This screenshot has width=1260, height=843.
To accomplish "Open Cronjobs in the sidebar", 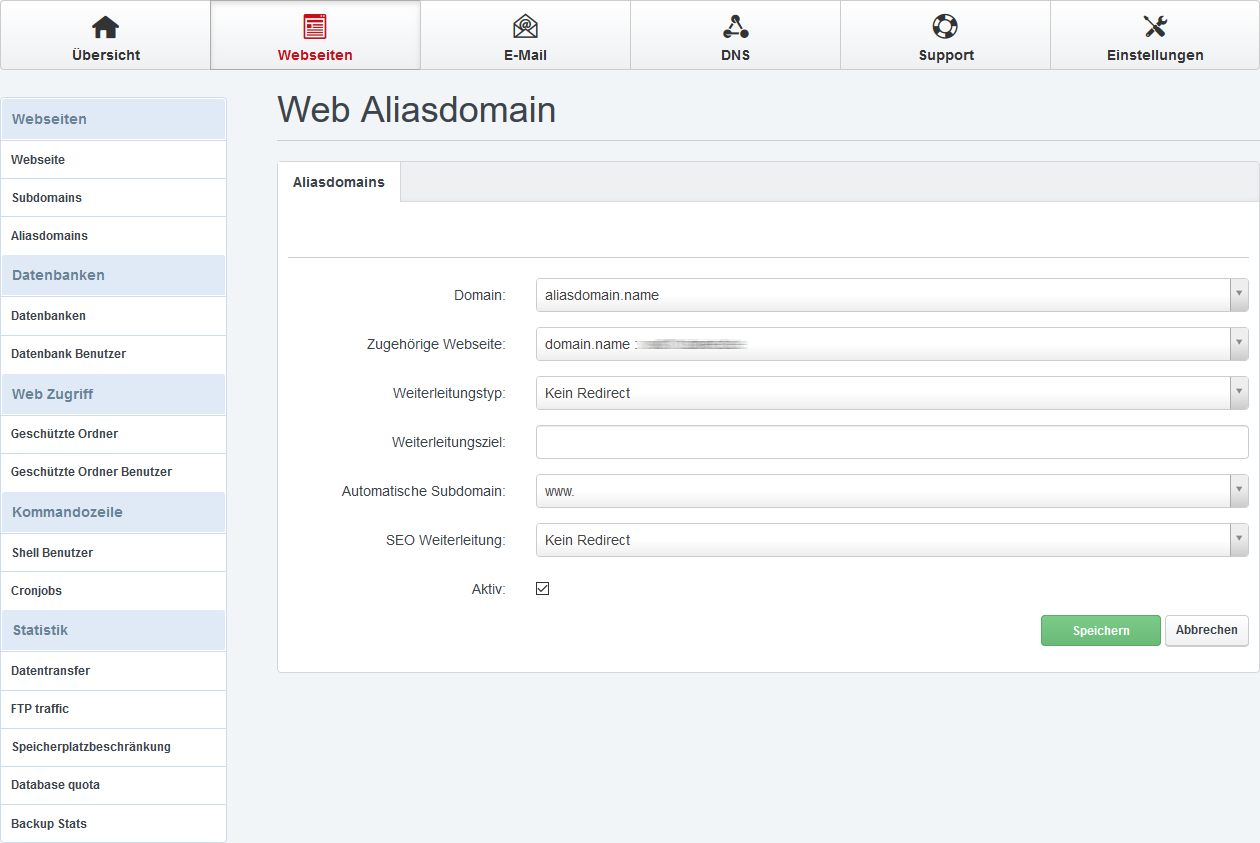I will (37, 591).
